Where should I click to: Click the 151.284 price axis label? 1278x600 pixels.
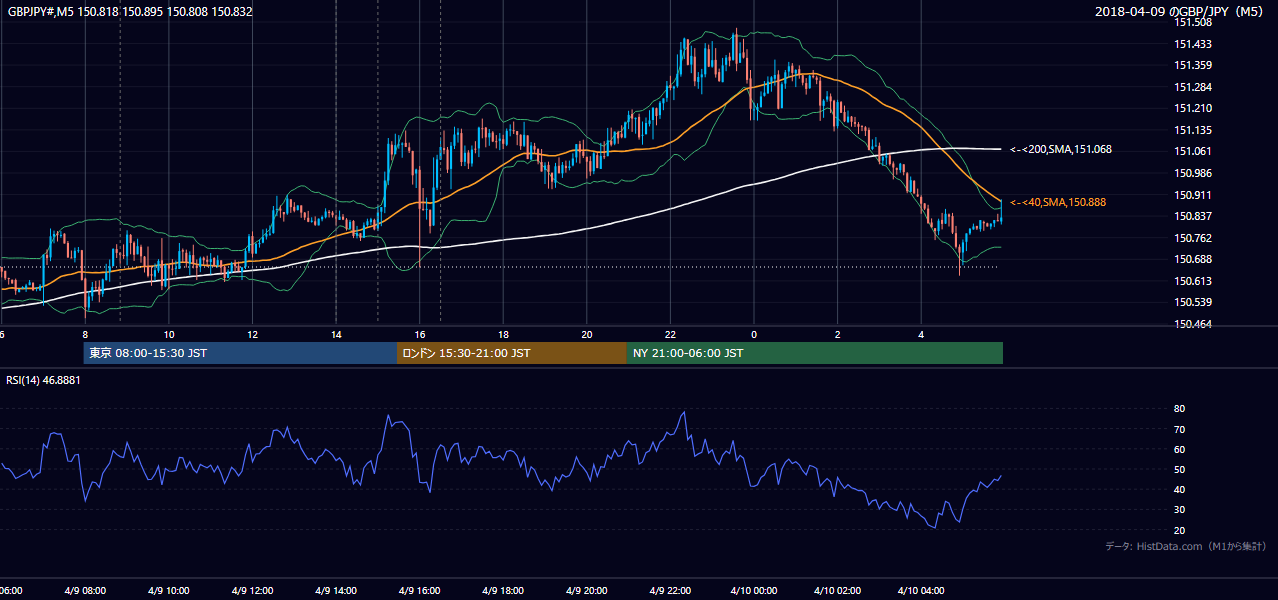1192,87
